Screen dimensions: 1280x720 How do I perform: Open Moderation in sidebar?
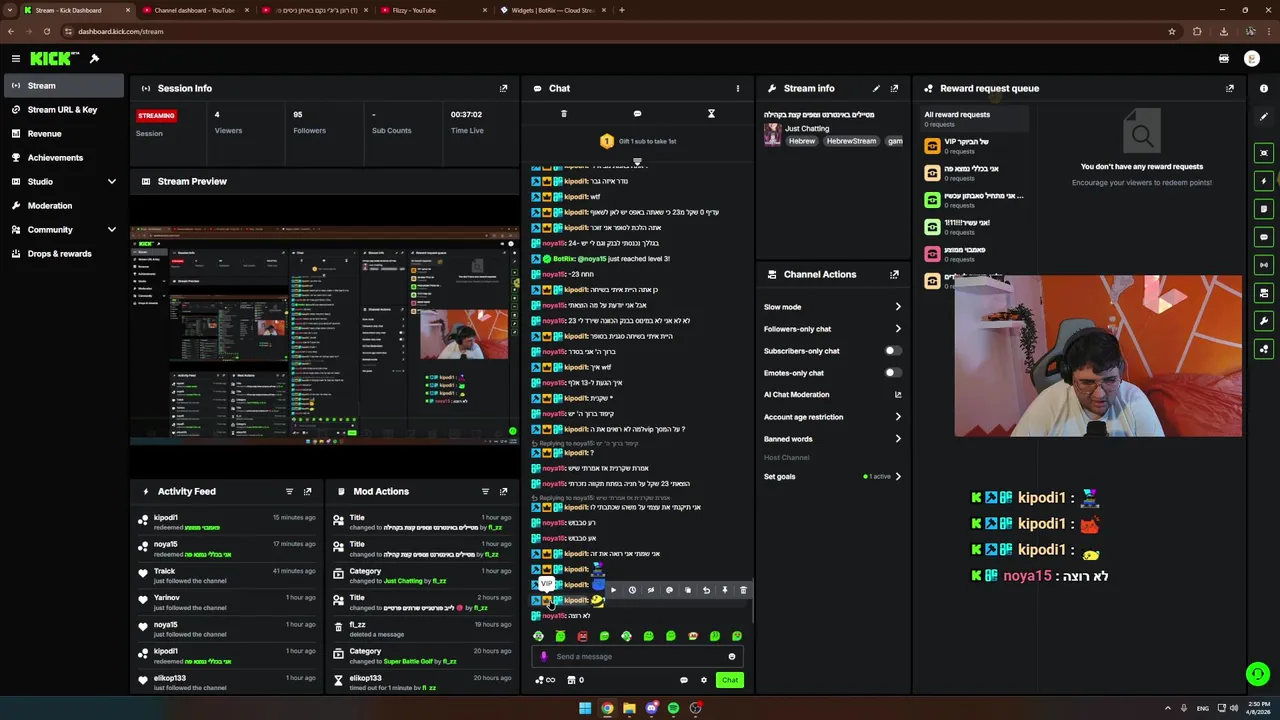[62, 205]
